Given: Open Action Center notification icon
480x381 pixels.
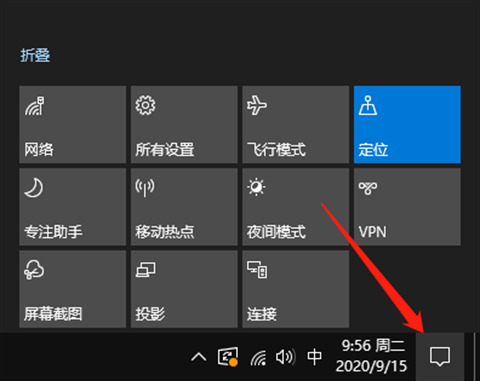Looking at the screenshot, I should (x=440, y=357).
